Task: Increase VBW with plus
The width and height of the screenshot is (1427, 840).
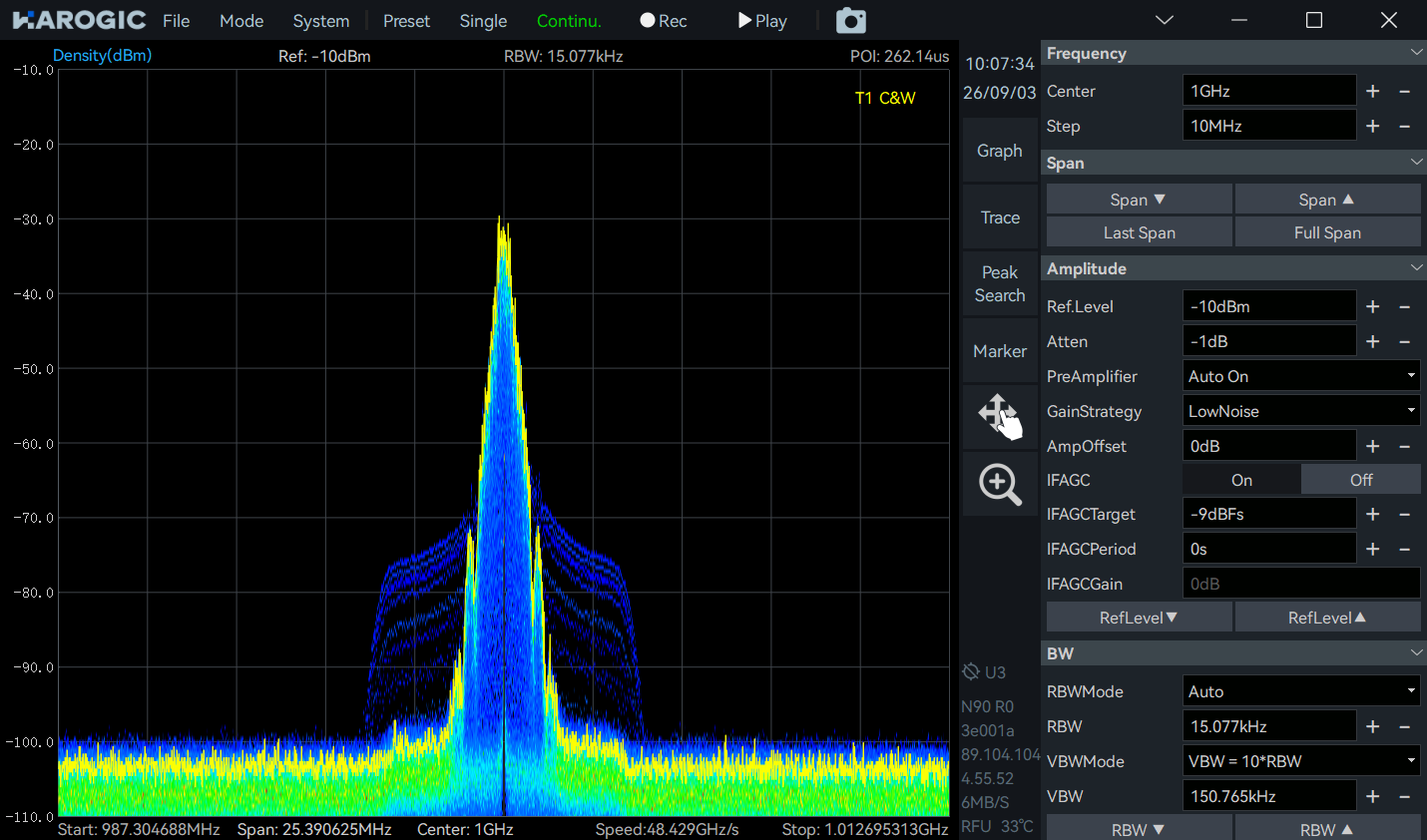Action: [x=1373, y=796]
